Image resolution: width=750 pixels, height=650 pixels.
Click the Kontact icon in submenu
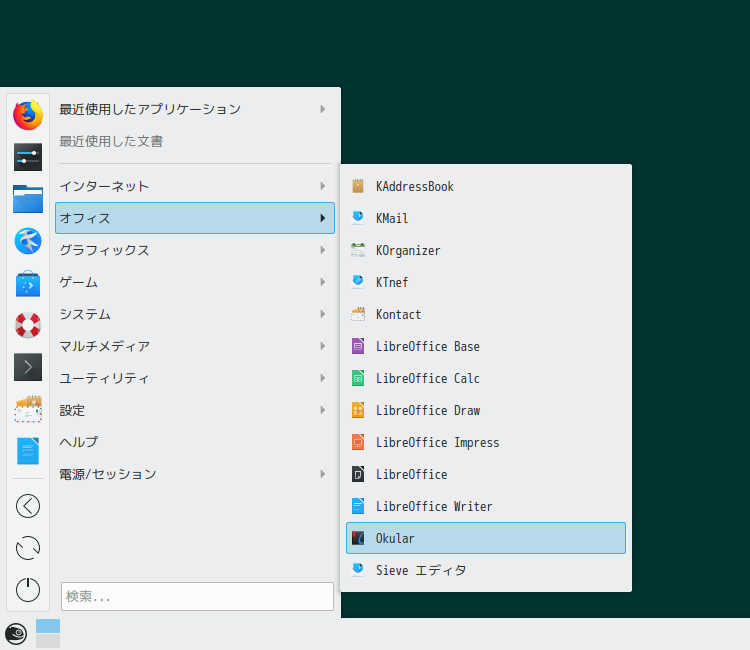click(358, 314)
